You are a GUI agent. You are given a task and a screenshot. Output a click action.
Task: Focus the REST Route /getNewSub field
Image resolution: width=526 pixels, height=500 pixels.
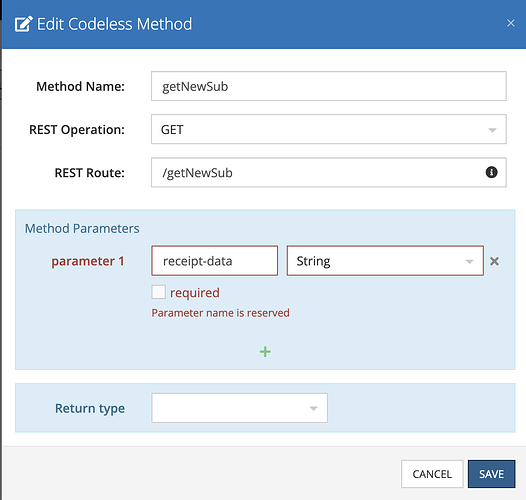329,172
